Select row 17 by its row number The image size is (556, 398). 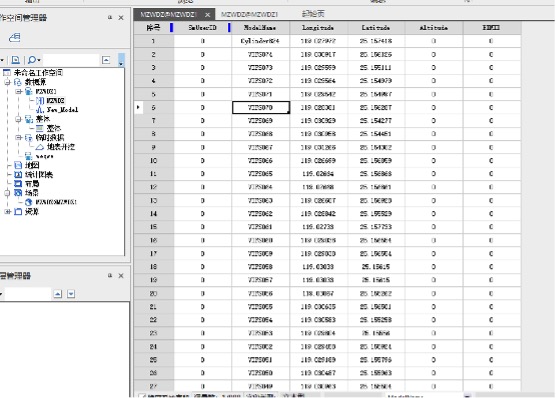pyautogui.click(x=153, y=254)
